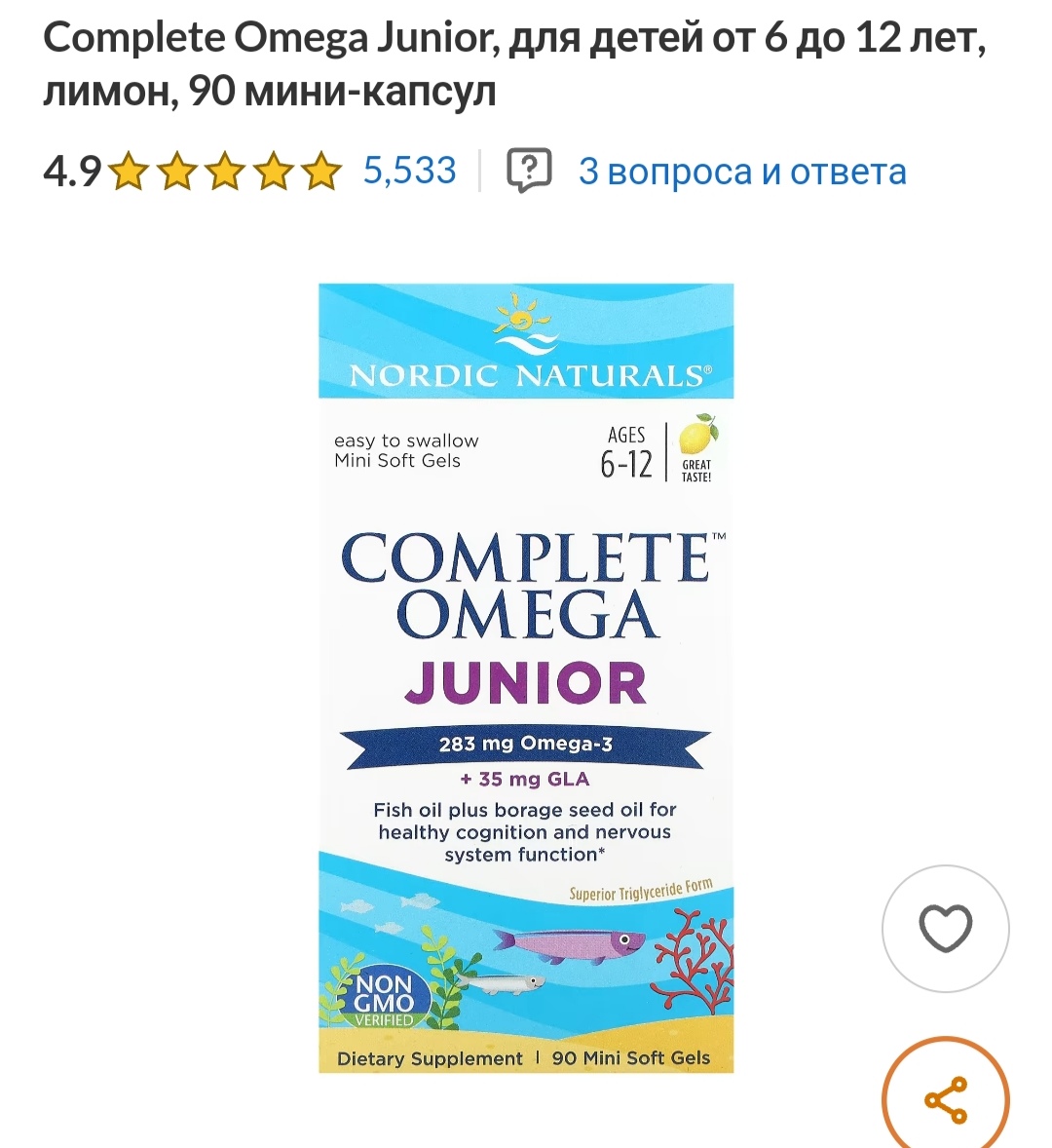Add product to wishlist with heart icon

(945, 929)
